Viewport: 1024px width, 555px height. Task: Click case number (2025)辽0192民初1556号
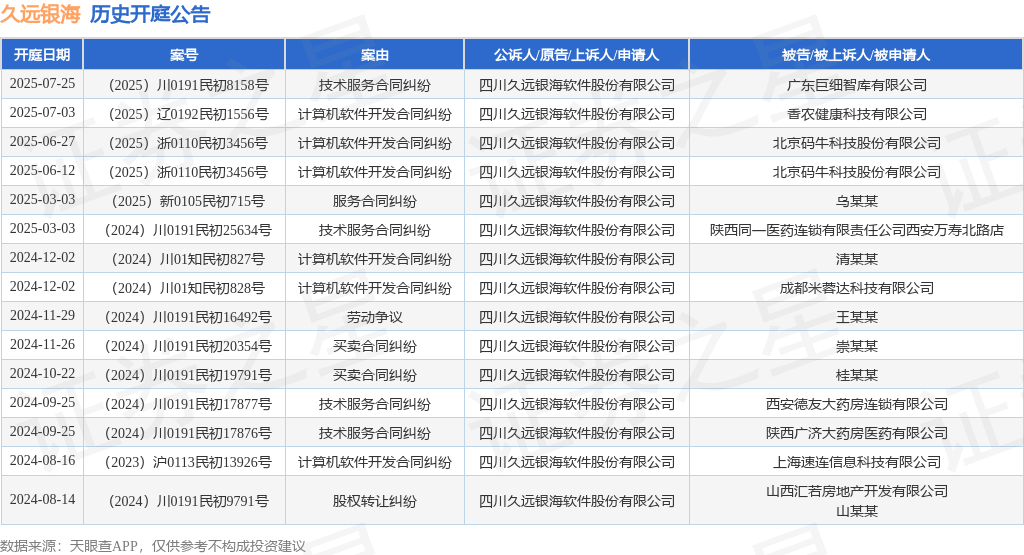click(187, 114)
